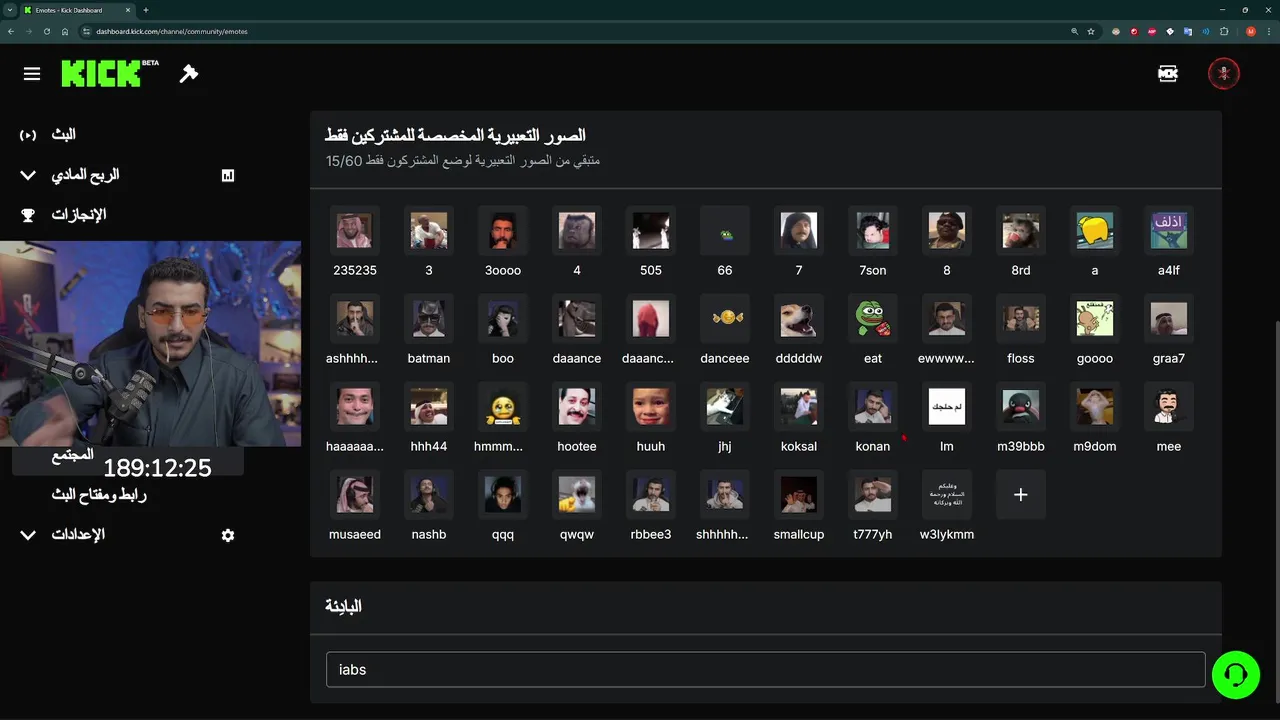
Task: Go back in browser
Action: (11, 31)
